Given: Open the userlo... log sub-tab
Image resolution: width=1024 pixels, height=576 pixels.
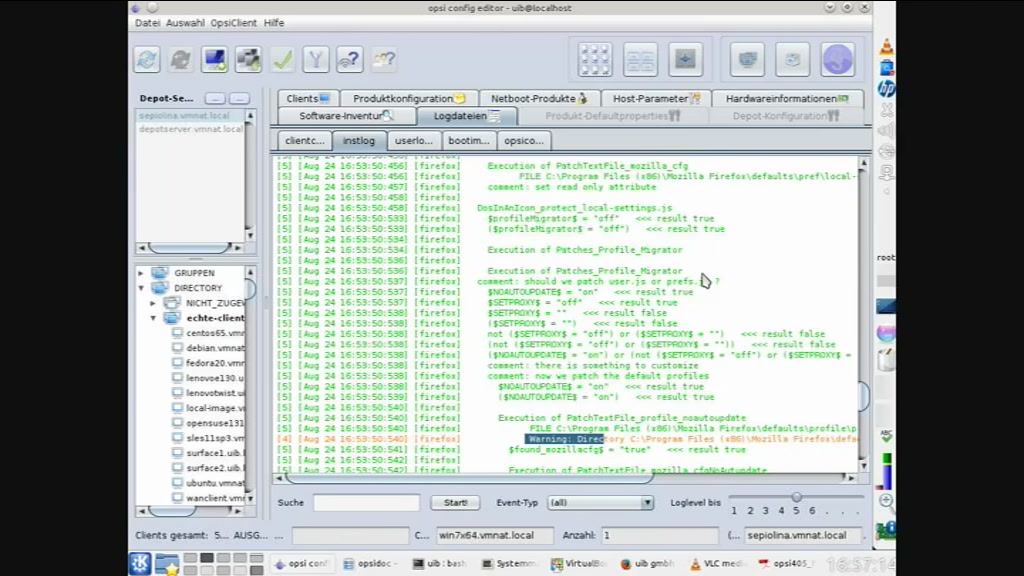Looking at the screenshot, I should [x=413, y=140].
